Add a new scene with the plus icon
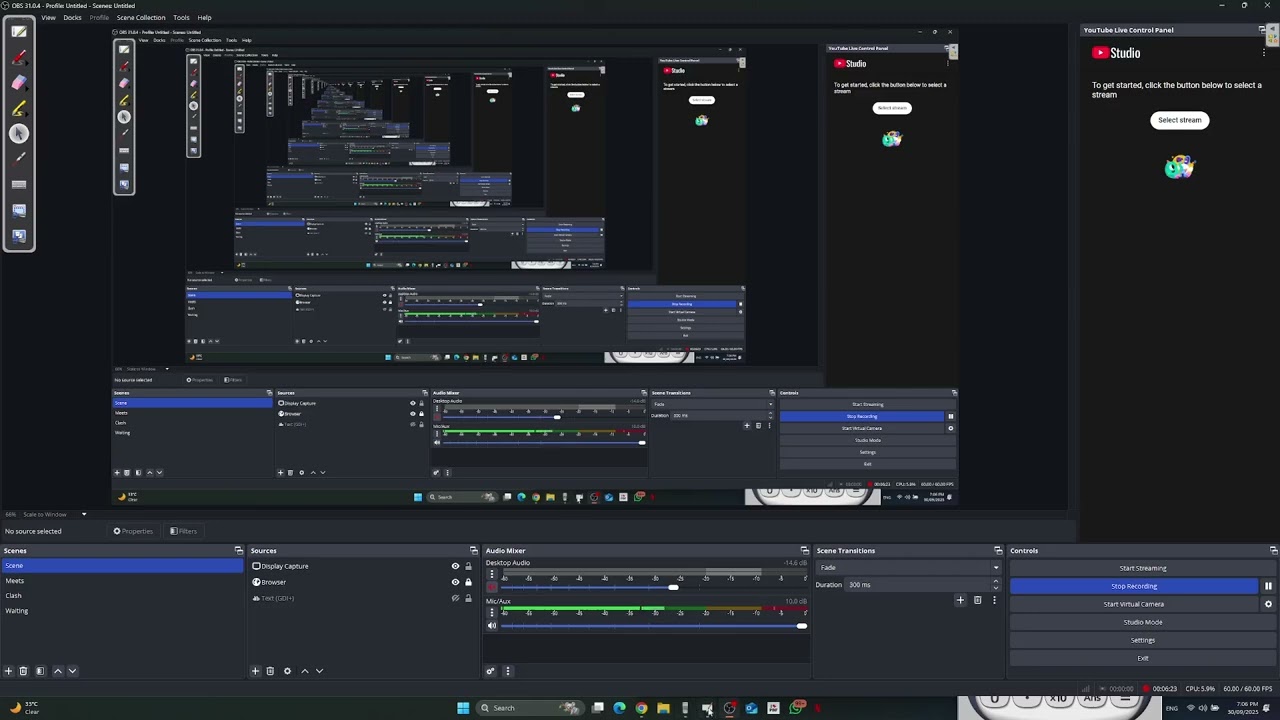 coord(8,671)
